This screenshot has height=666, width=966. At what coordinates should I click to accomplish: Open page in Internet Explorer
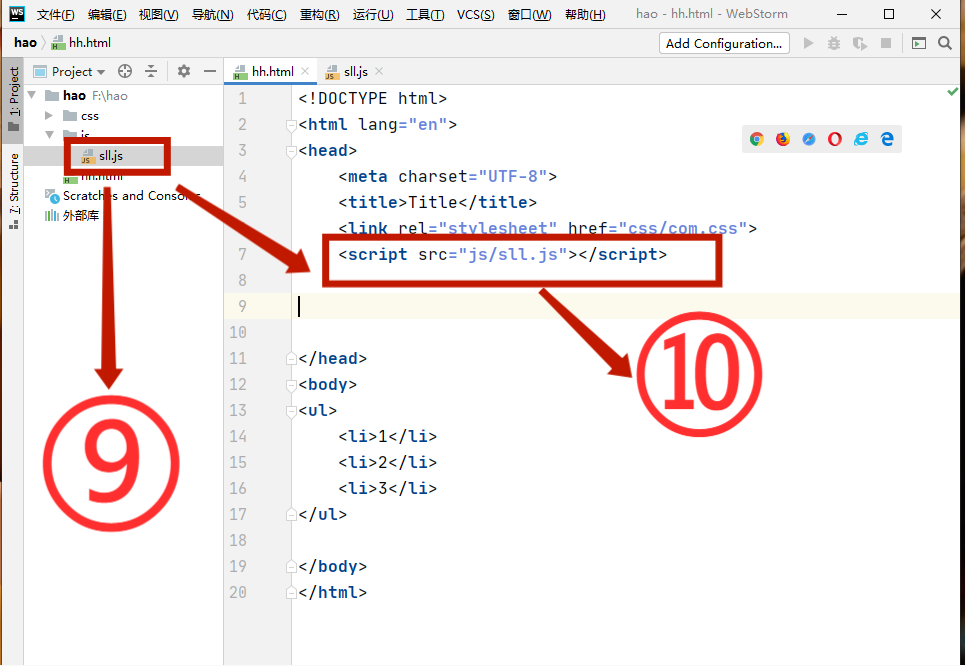pyautogui.click(x=861, y=139)
